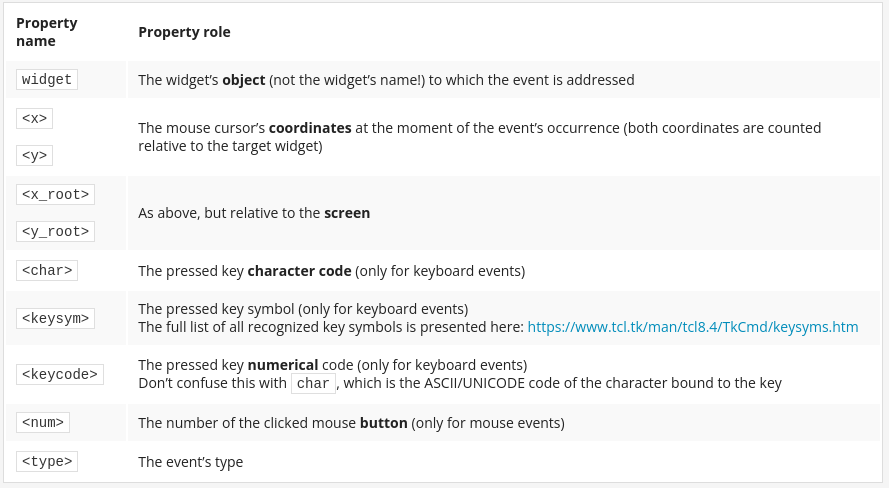Click the bold text character code
The height and width of the screenshot is (488, 889).
[x=299, y=271]
